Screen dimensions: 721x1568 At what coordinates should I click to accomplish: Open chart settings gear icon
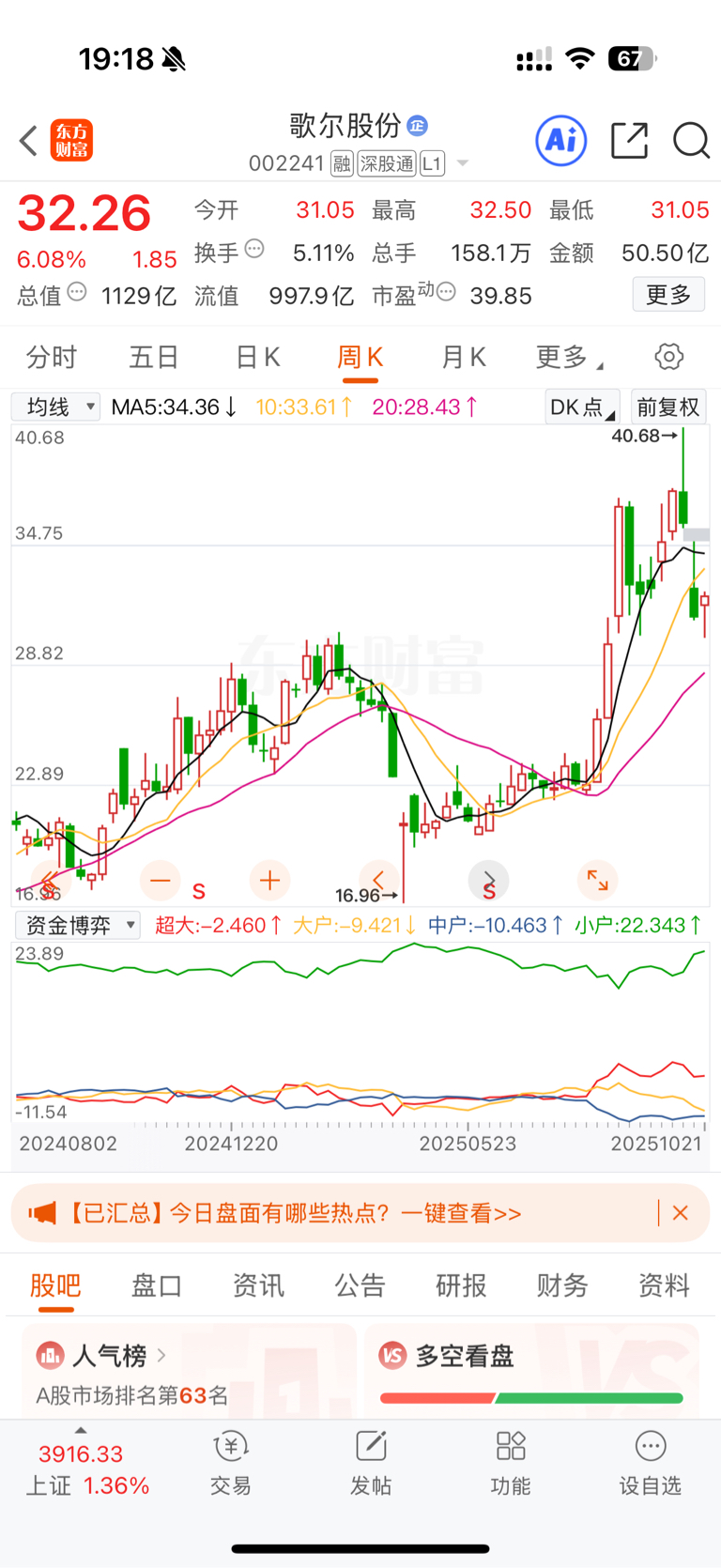[669, 357]
